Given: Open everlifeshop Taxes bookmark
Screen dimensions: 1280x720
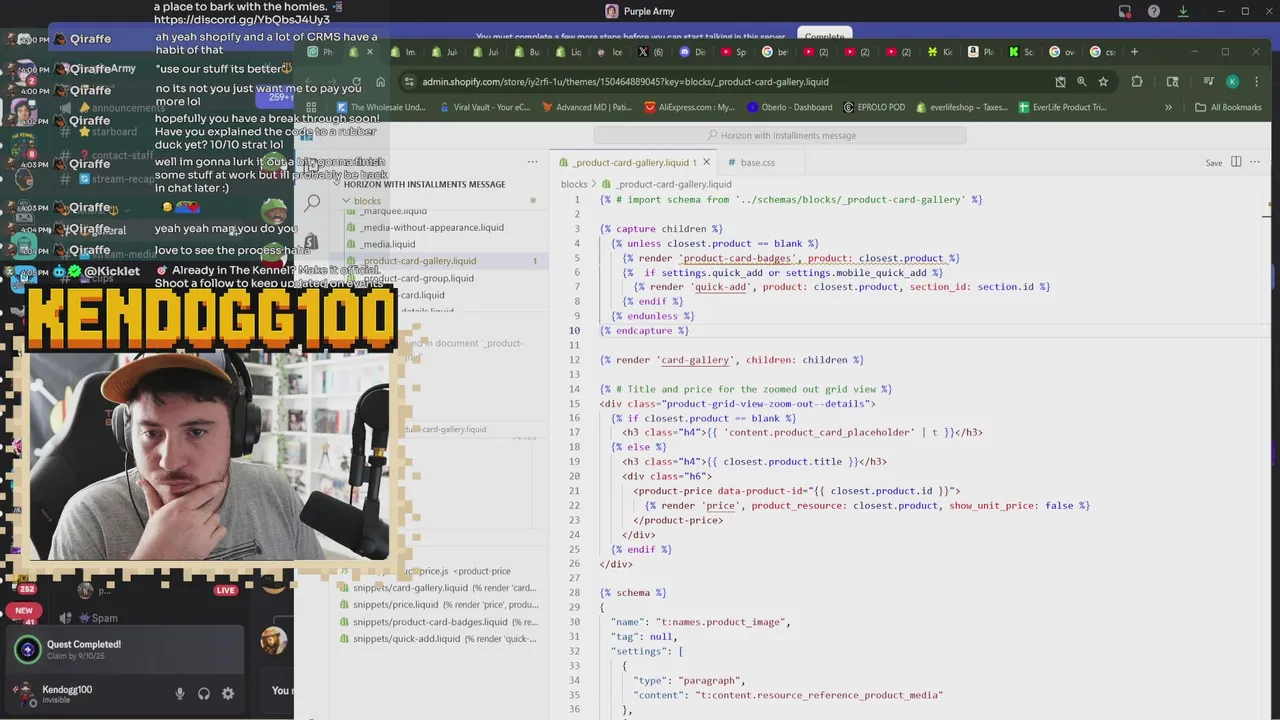Looking at the screenshot, I should coord(961,107).
